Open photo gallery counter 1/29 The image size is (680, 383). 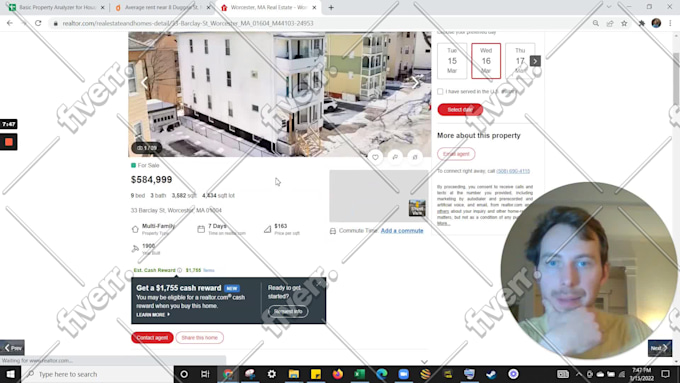tap(147, 148)
